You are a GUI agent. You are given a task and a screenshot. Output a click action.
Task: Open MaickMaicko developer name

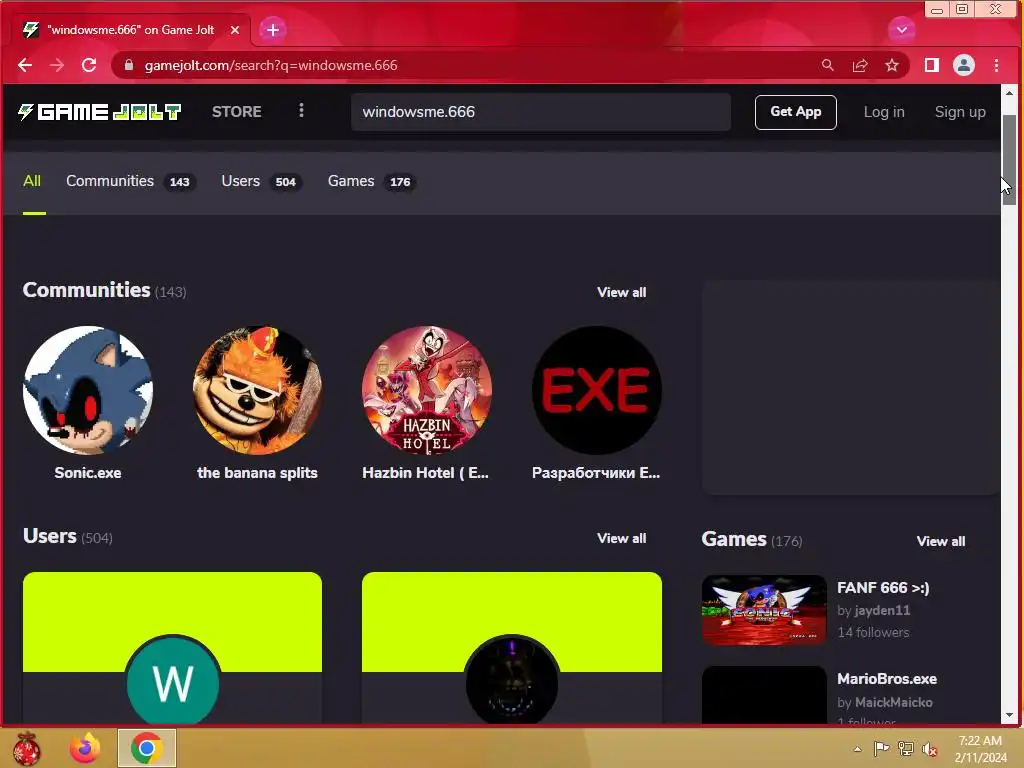pyautogui.click(x=893, y=703)
